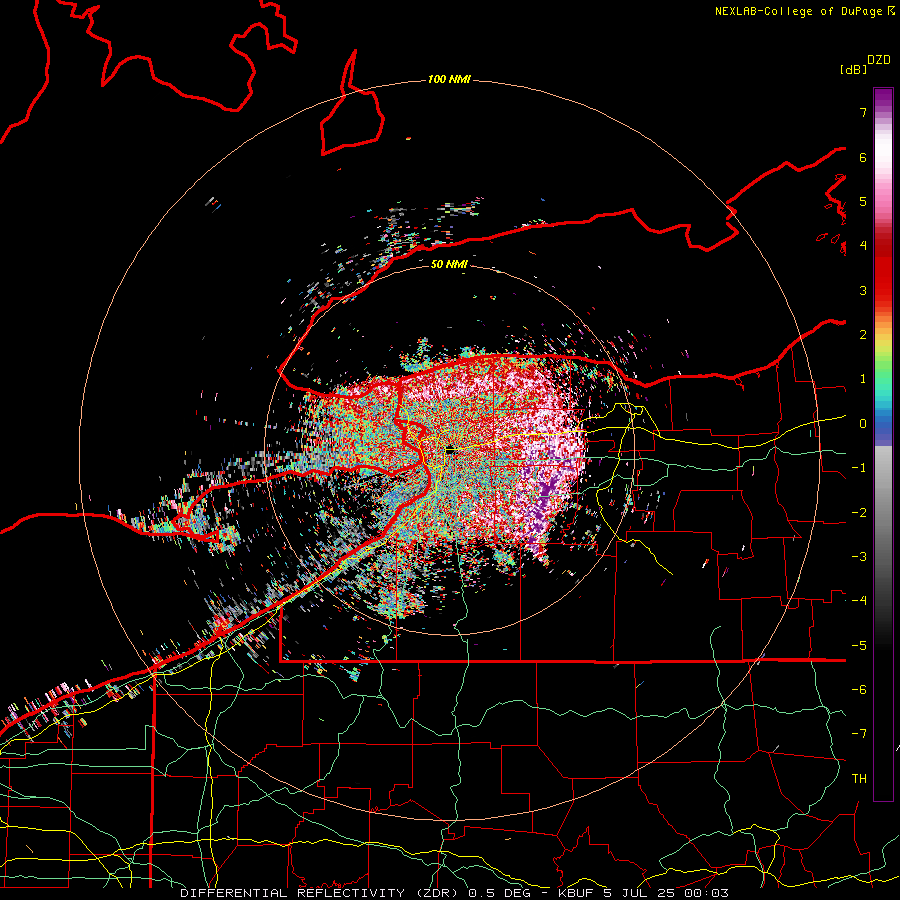This screenshot has height=900, width=900.
Task: Click the 50 NMI range ring label
Action: pos(449,264)
